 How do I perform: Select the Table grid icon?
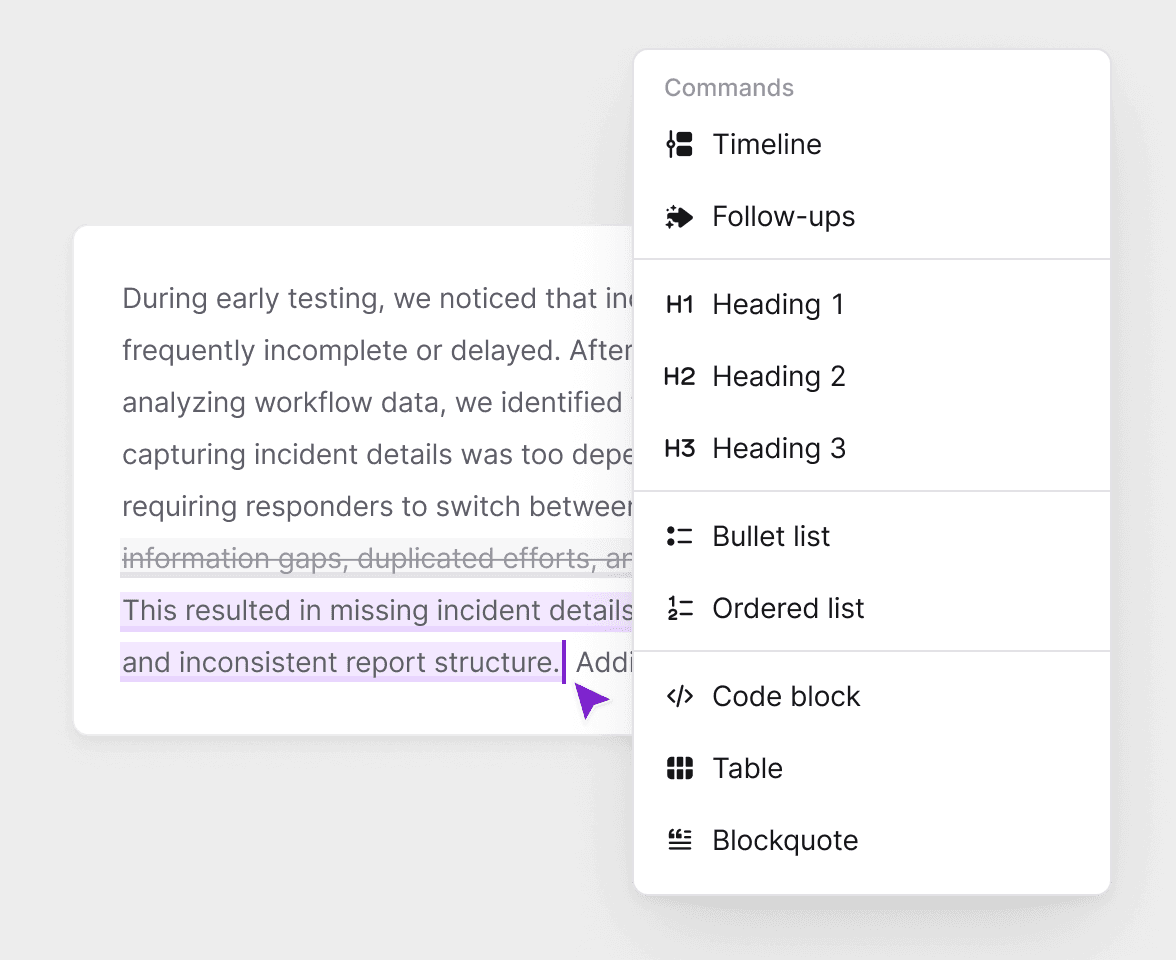[680, 768]
